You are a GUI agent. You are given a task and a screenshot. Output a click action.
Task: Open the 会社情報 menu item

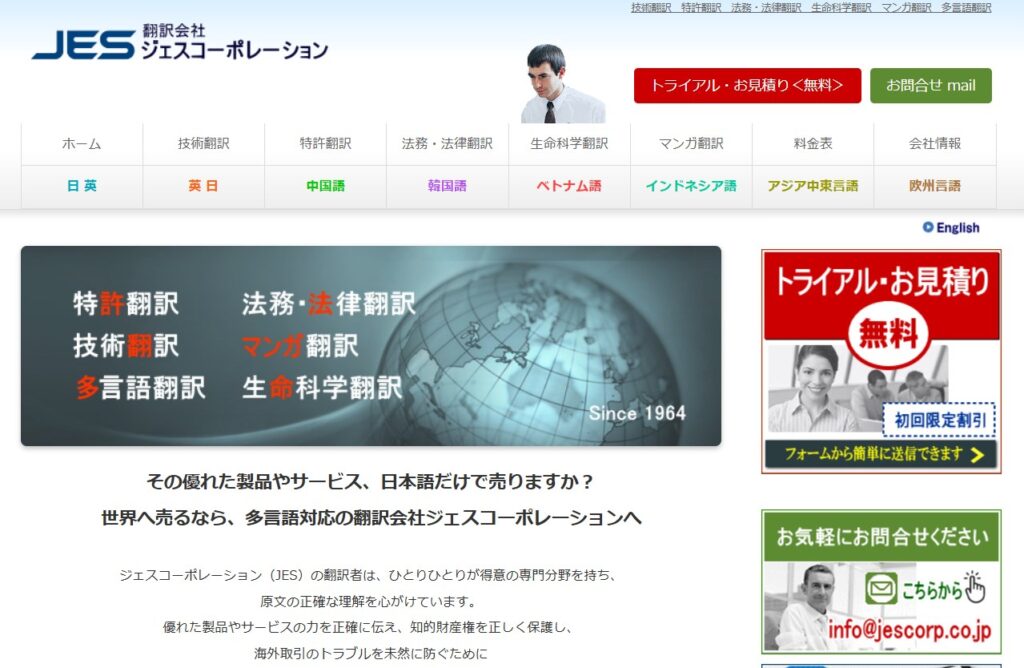point(935,144)
